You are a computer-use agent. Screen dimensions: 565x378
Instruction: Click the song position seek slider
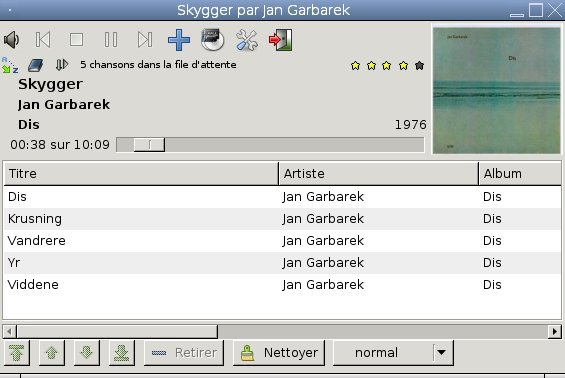point(270,144)
